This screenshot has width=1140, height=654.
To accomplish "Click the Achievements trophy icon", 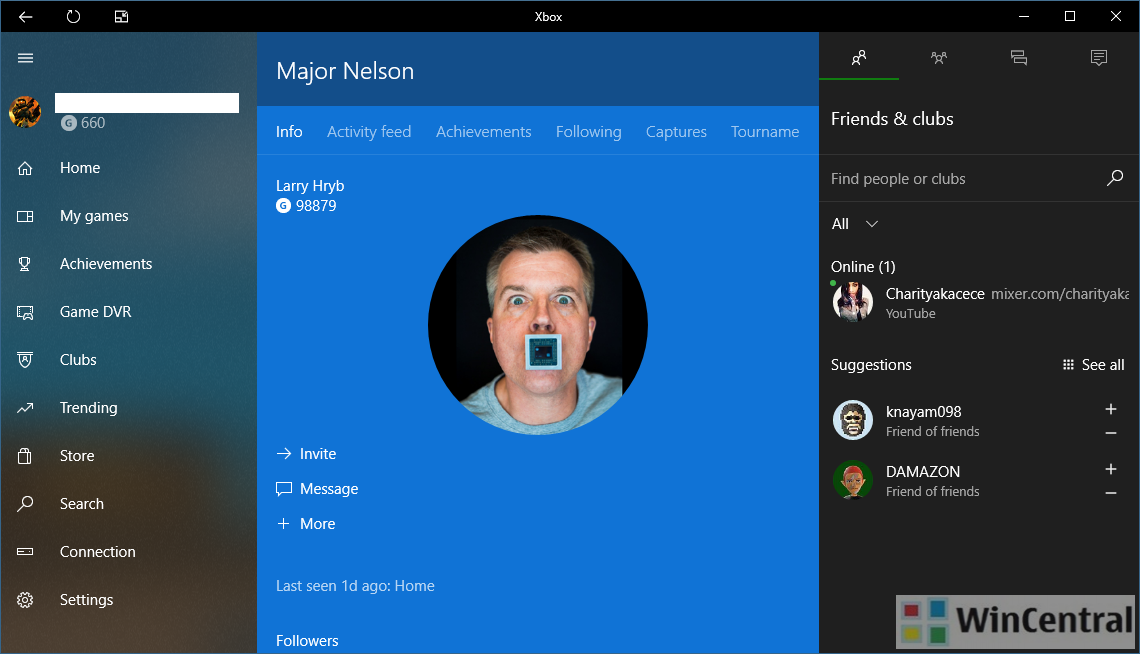I will pos(25,265).
